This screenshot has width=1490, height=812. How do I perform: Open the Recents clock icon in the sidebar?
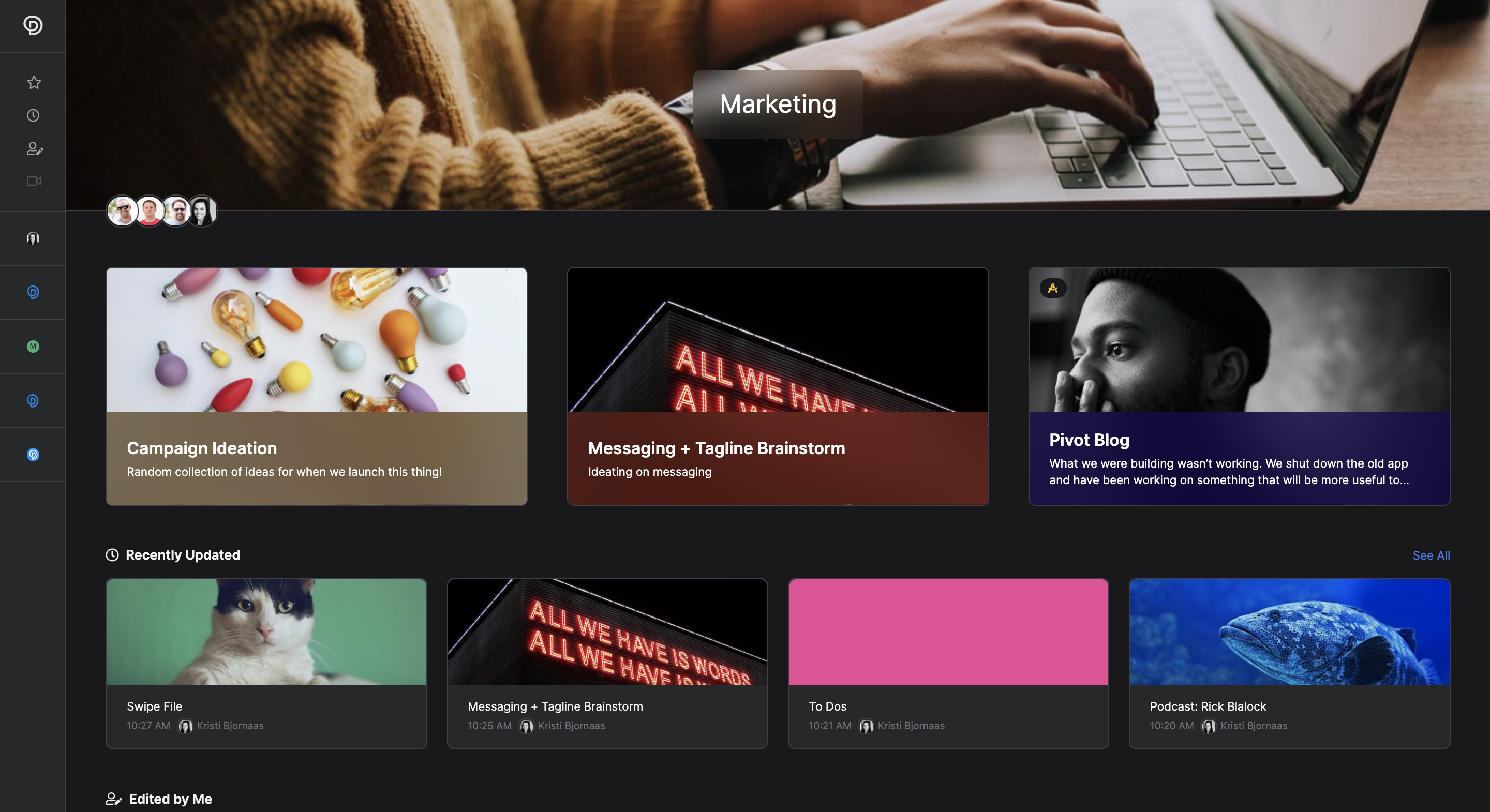coord(34,116)
